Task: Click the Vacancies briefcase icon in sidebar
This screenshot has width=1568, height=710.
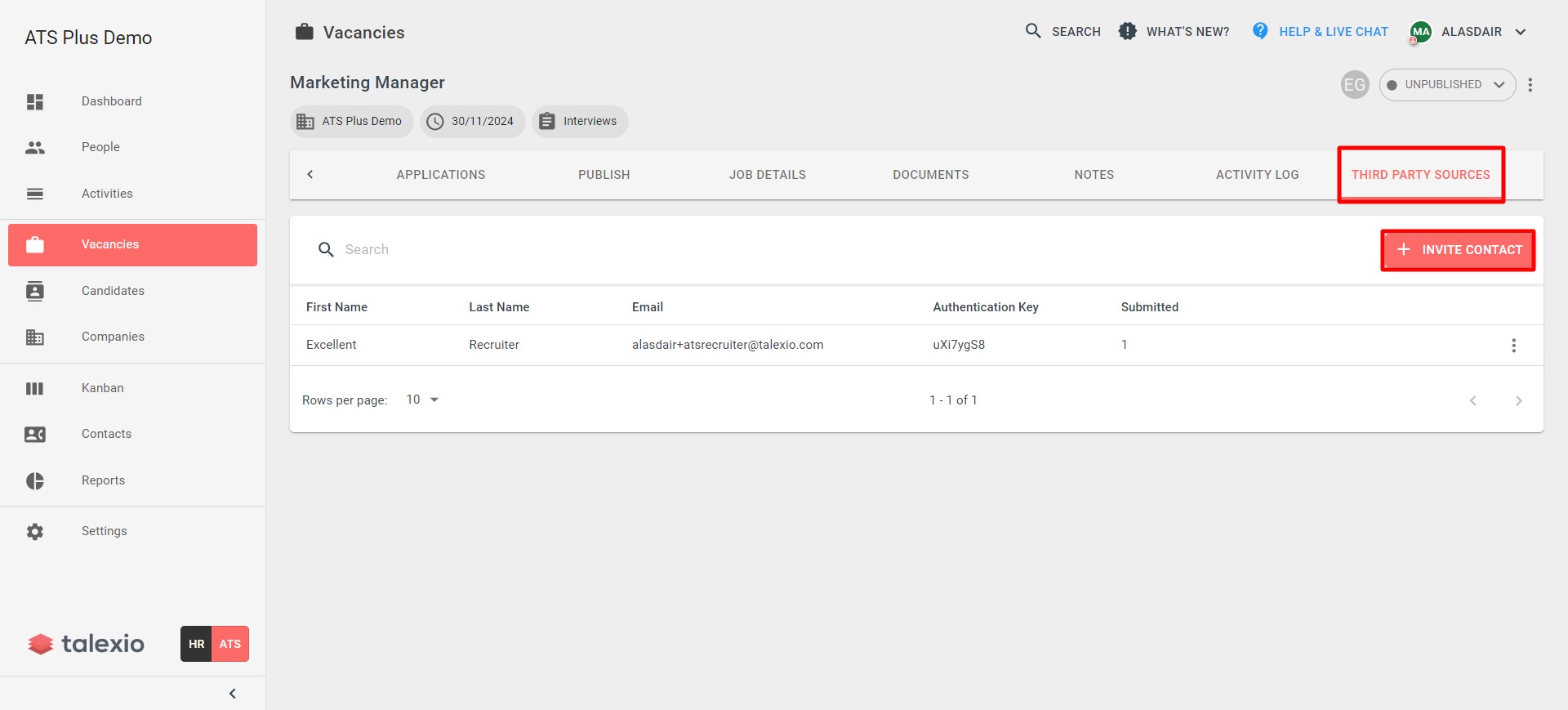Action: 35,244
